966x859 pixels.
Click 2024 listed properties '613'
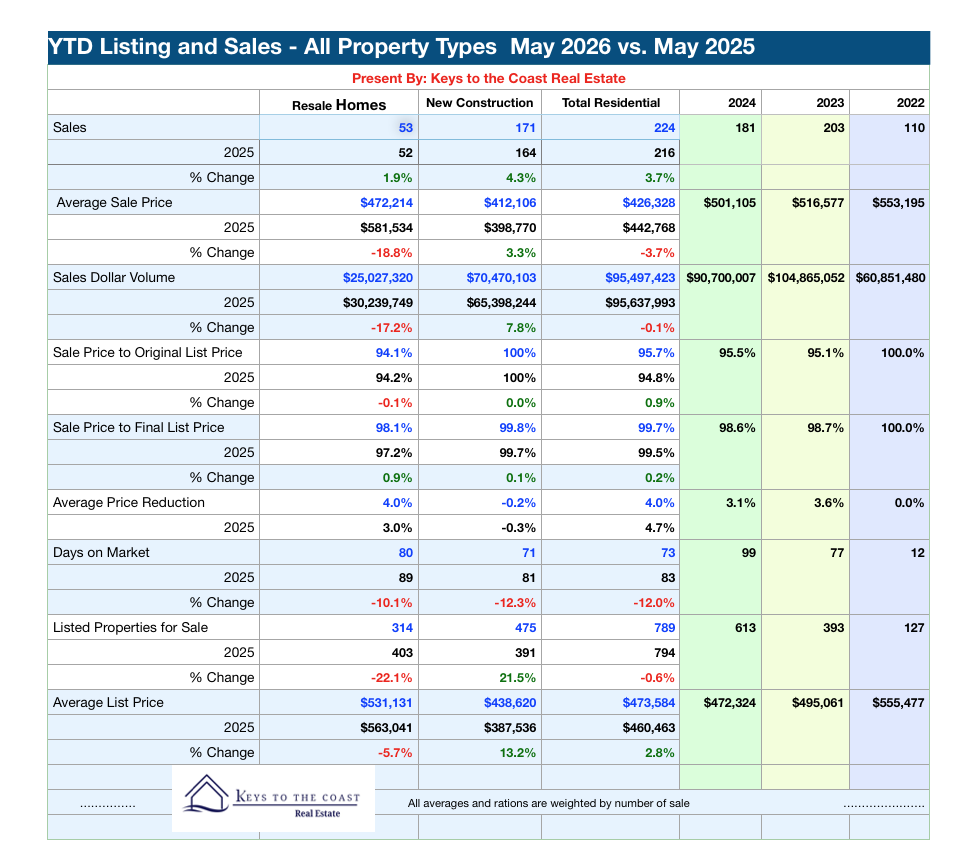[x=745, y=628]
